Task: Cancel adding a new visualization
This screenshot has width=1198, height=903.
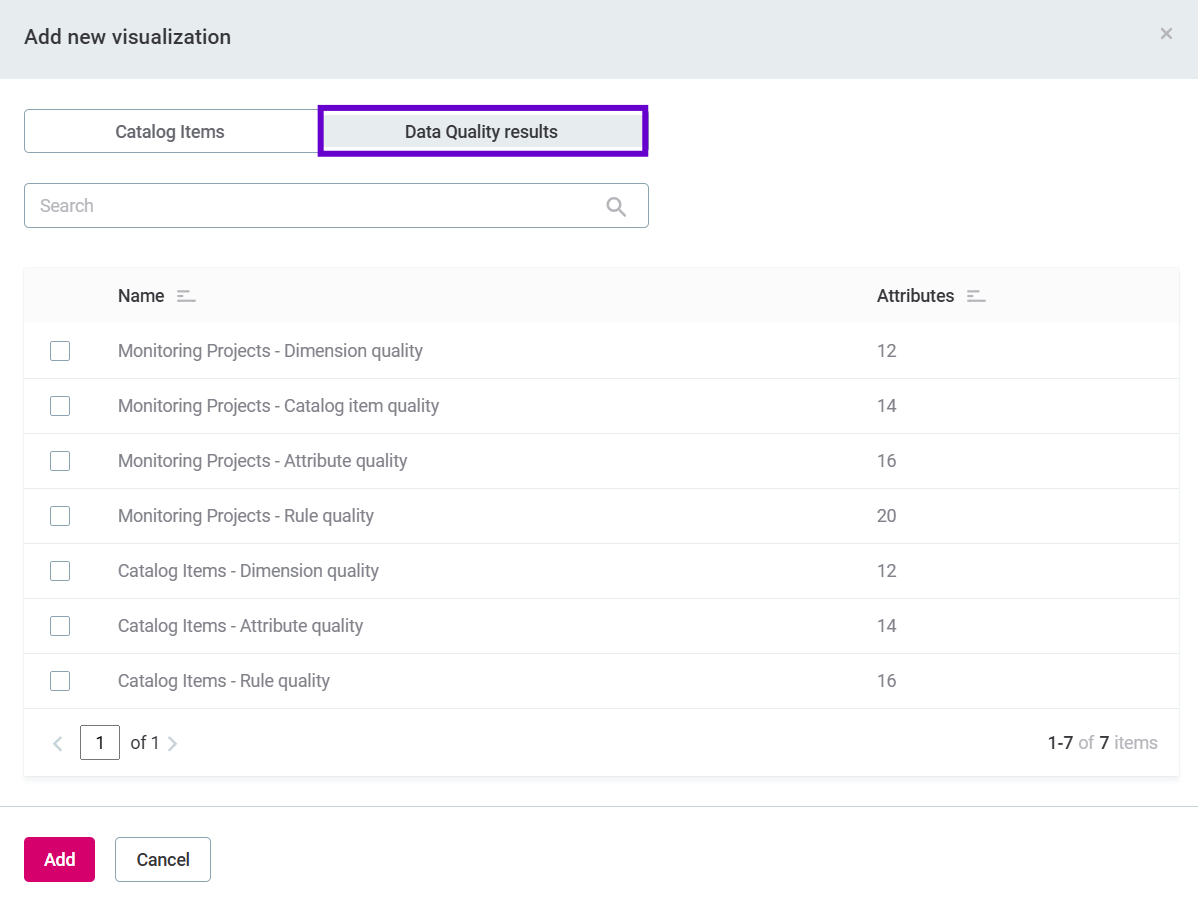Action: coord(162,859)
